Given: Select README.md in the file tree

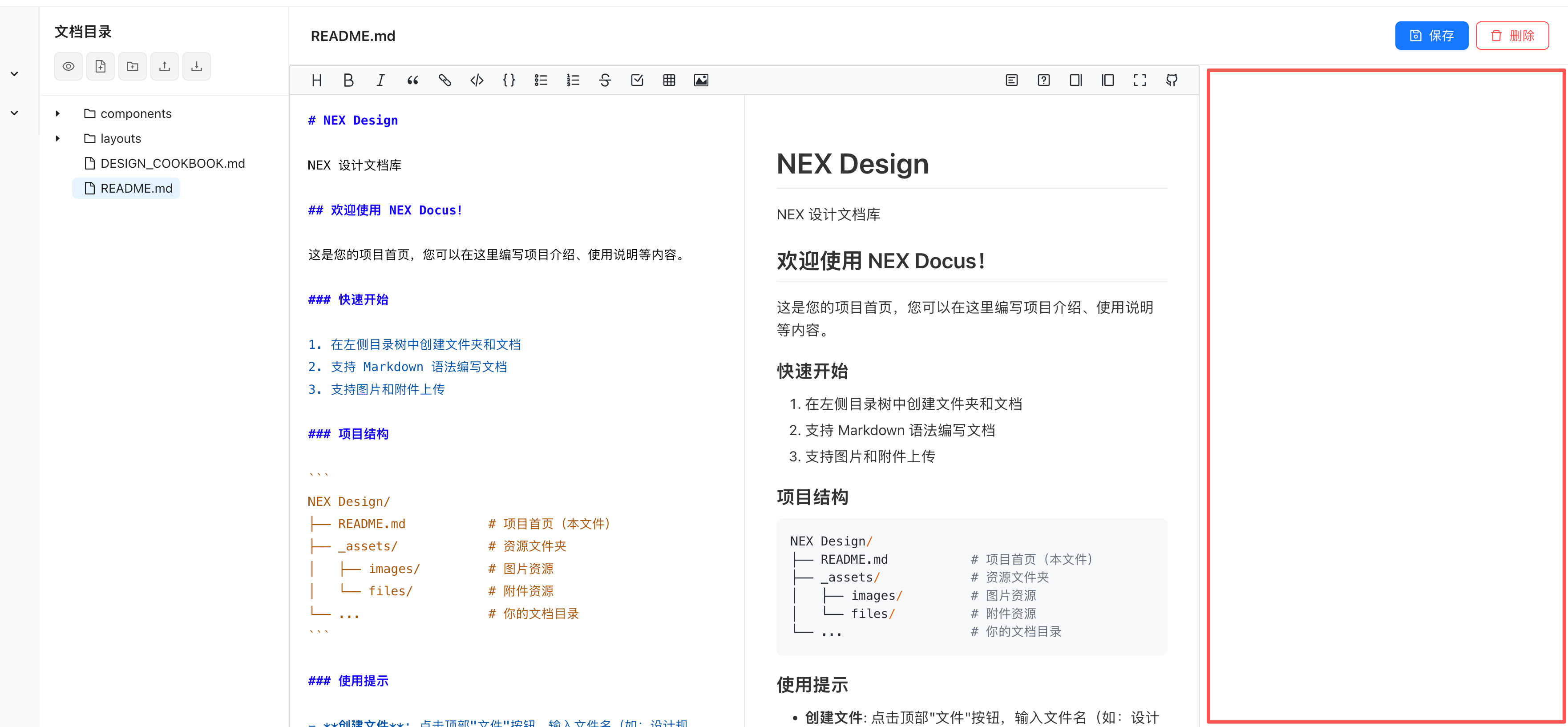Looking at the screenshot, I should point(136,189).
